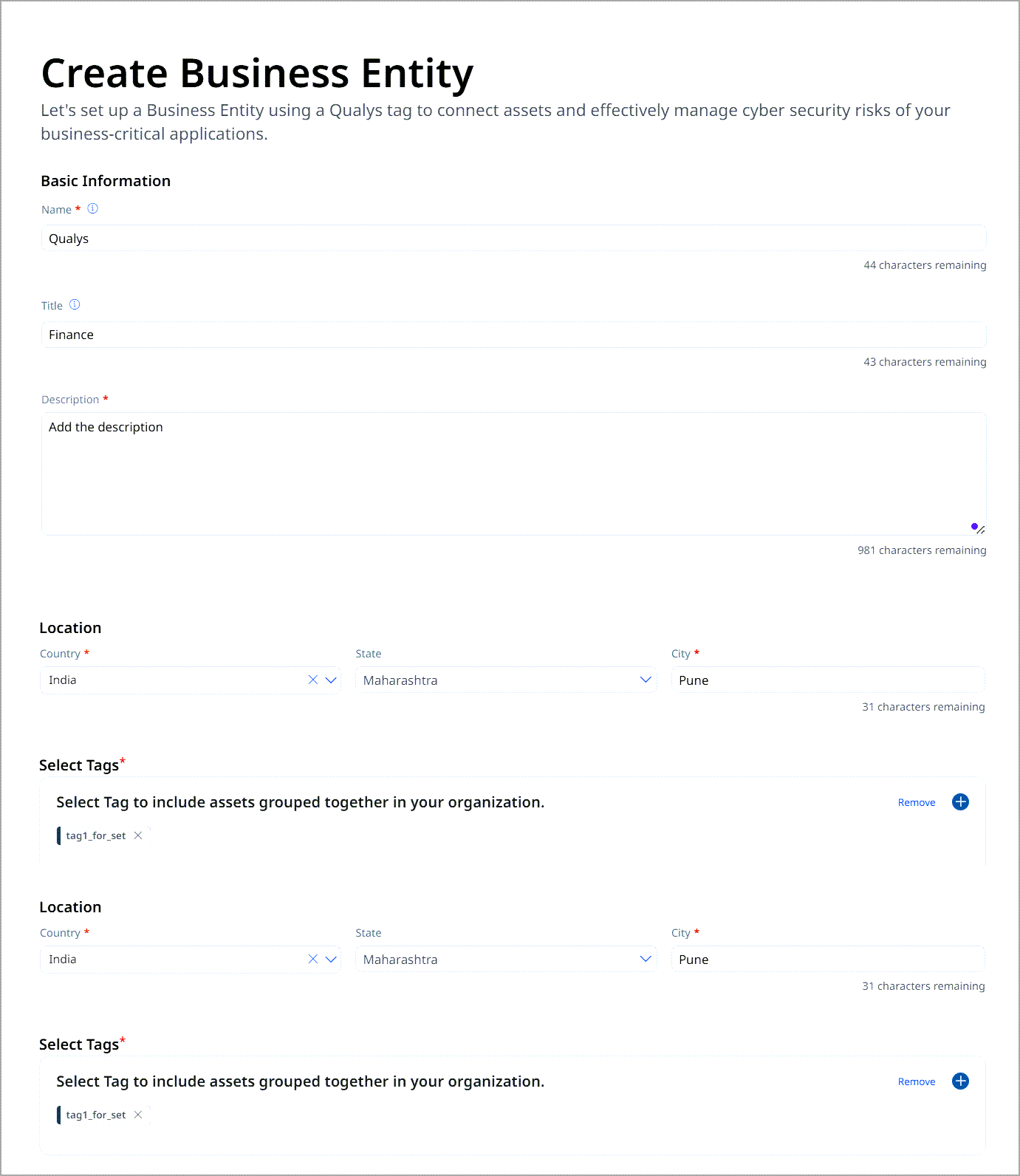This screenshot has width=1020, height=1176.
Task: Remove tag1_for_set chip in lower Select Tags
Action: [138, 1115]
